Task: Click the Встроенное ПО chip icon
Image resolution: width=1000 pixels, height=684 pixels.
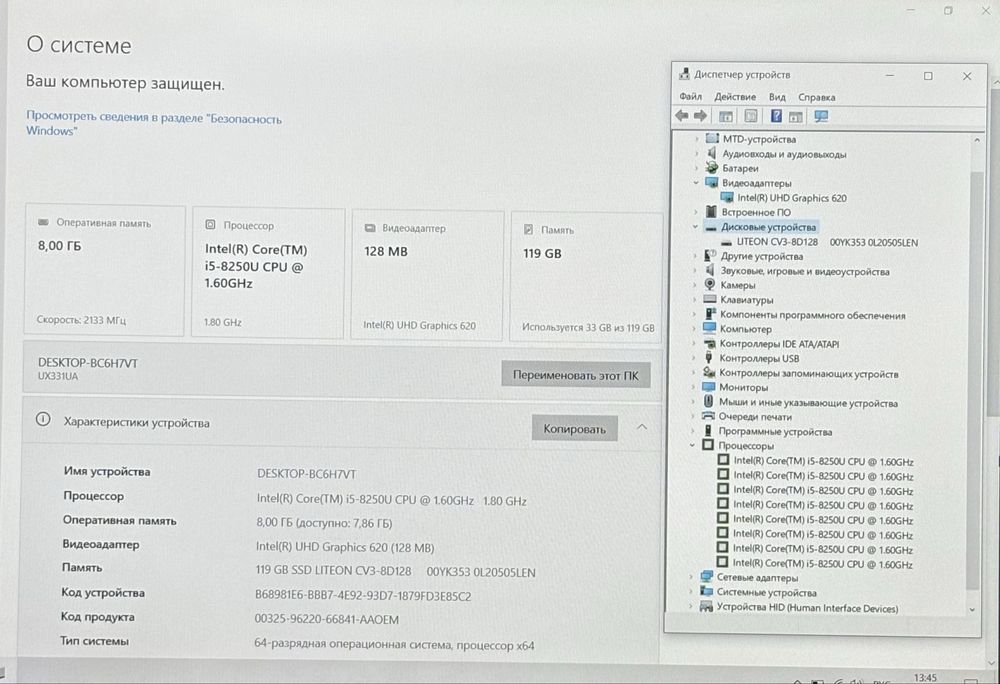Action: [x=711, y=212]
